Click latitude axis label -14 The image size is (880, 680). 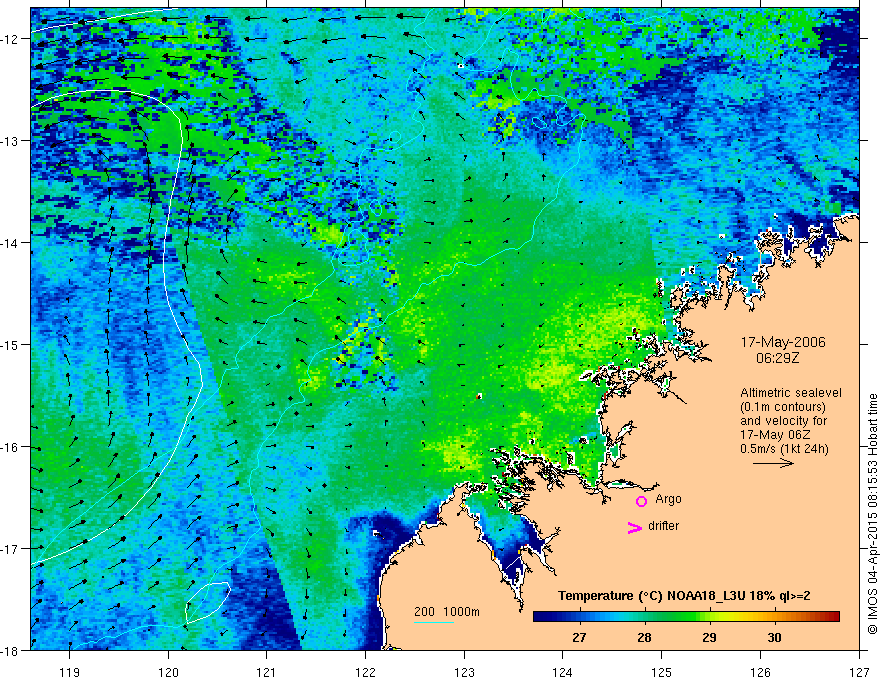click(x=10, y=243)
